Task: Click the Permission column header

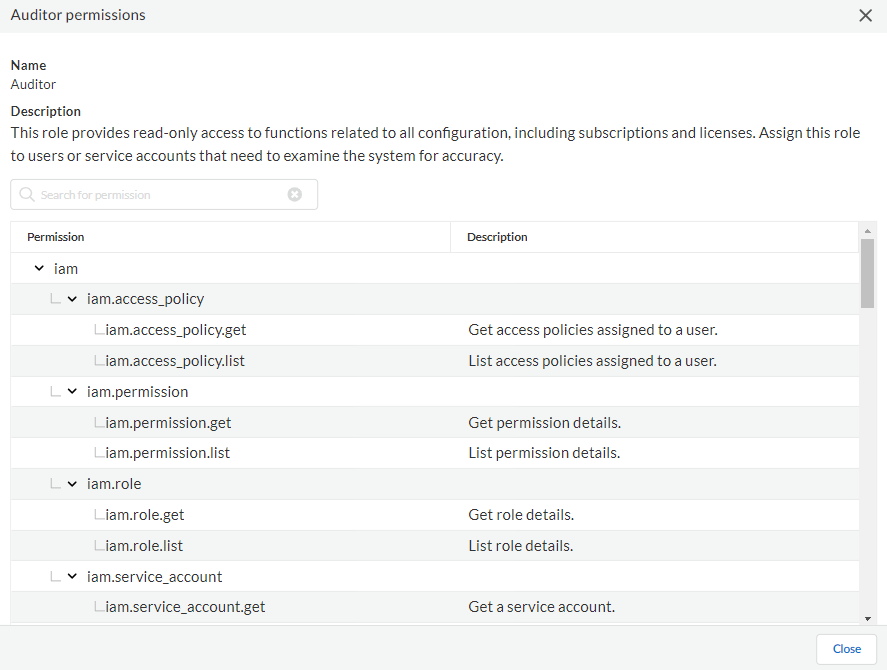Action: click(x=56, y=237)
